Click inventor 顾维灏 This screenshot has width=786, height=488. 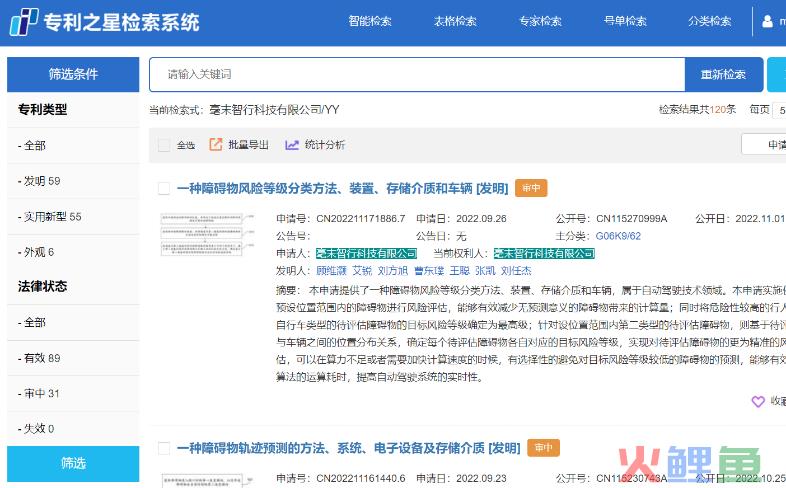(x=331, y=271)
